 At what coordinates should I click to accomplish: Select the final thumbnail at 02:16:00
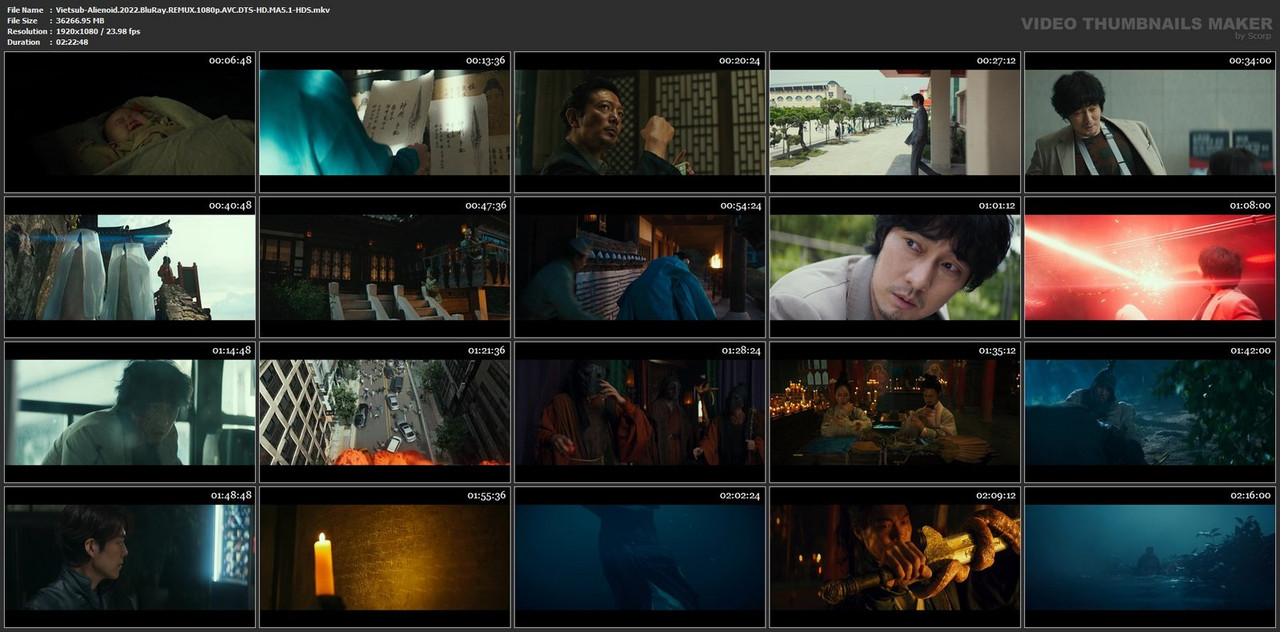coord(1150,557)
